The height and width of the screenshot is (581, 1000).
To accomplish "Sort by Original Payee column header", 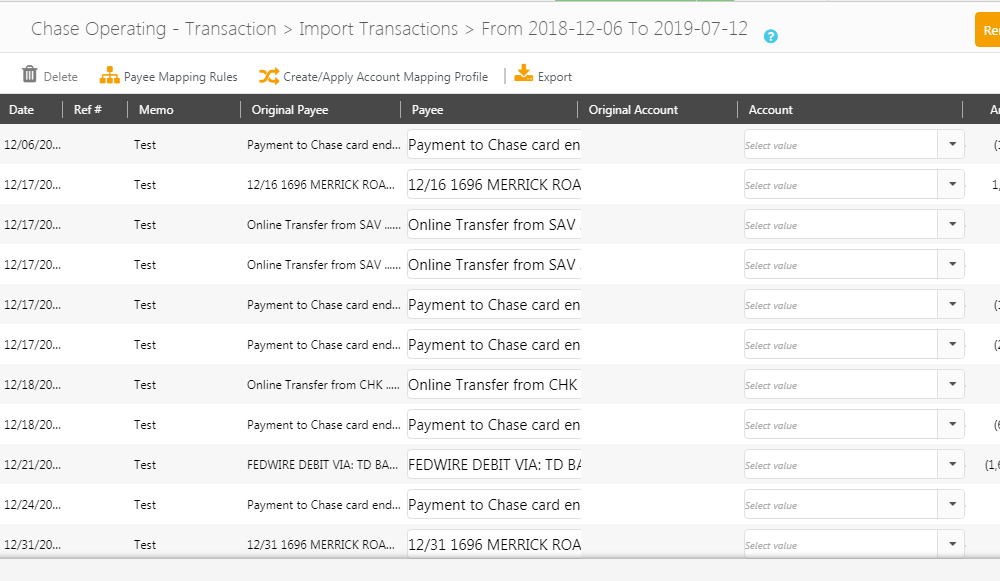I will tap(290, 110).
